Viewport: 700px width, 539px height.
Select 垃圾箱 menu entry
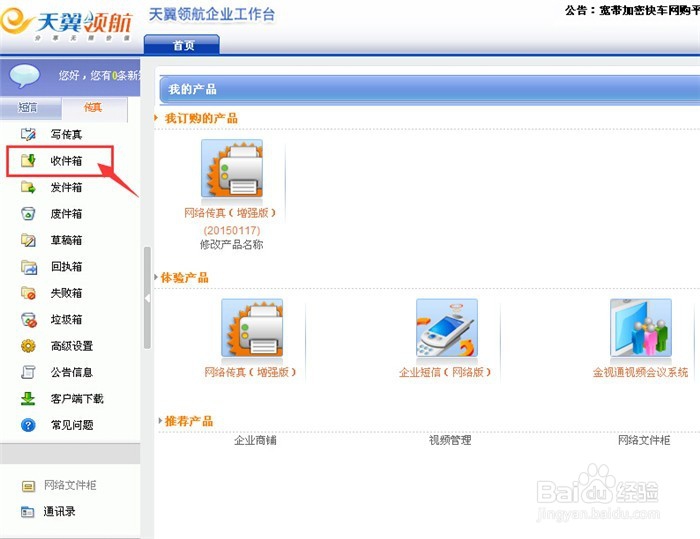point(66,319)
